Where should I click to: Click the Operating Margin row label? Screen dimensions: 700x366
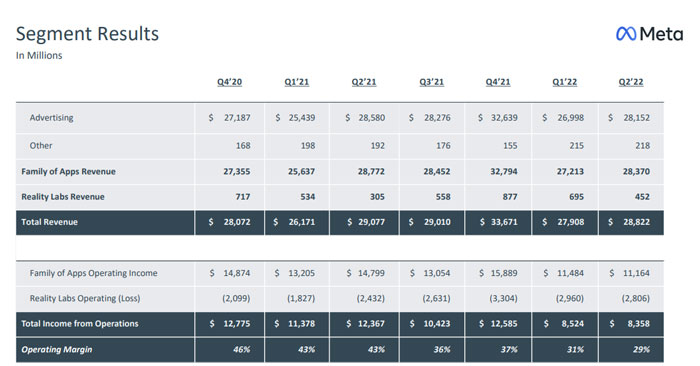(57, 349)
